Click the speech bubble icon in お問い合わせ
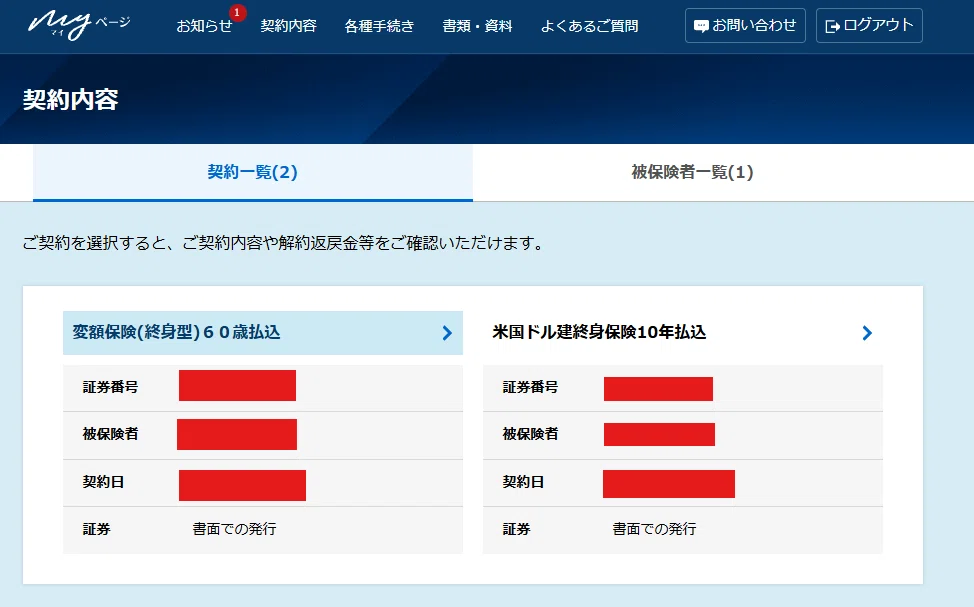 tap(701, 26)
